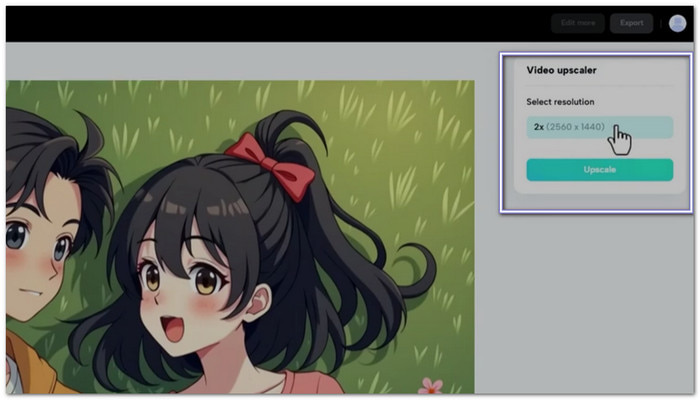700x400 pixels.
Task: Open the user profile avatar
Action: (677, 23)
